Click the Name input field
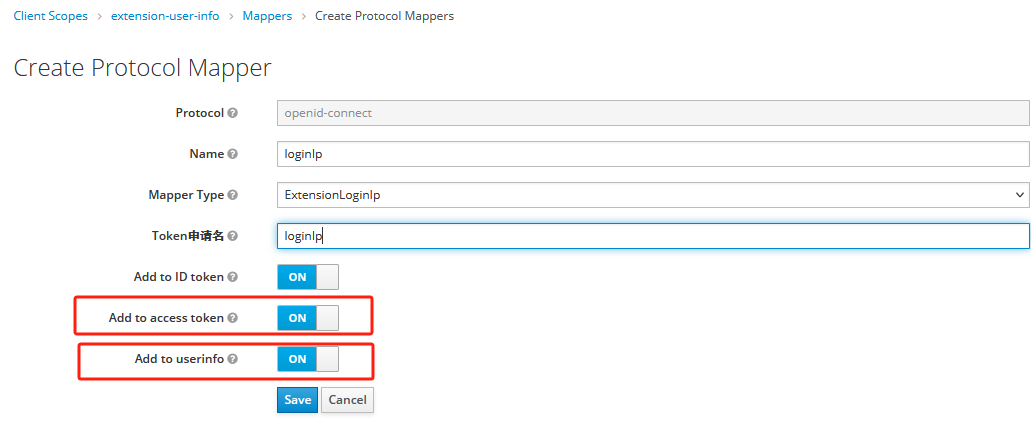The height and width of the screenshot is (428, 1031). (652, 154)
